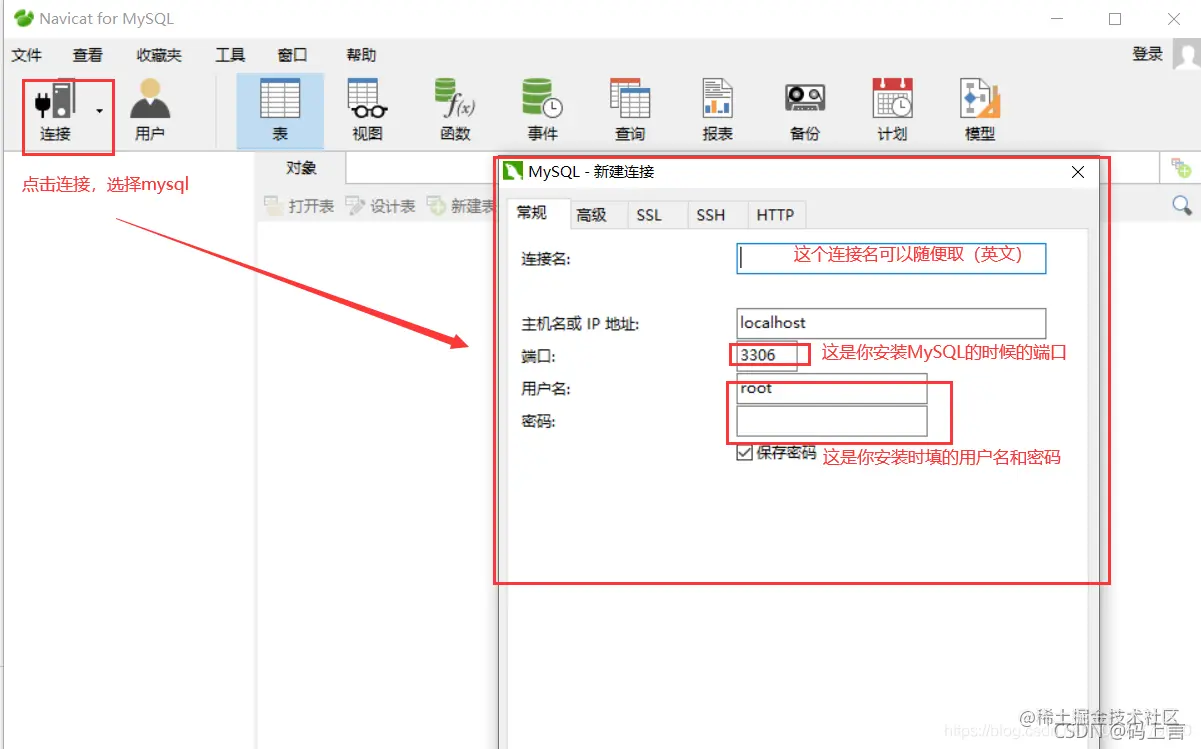Click the 用户 (Users) button

150,105
